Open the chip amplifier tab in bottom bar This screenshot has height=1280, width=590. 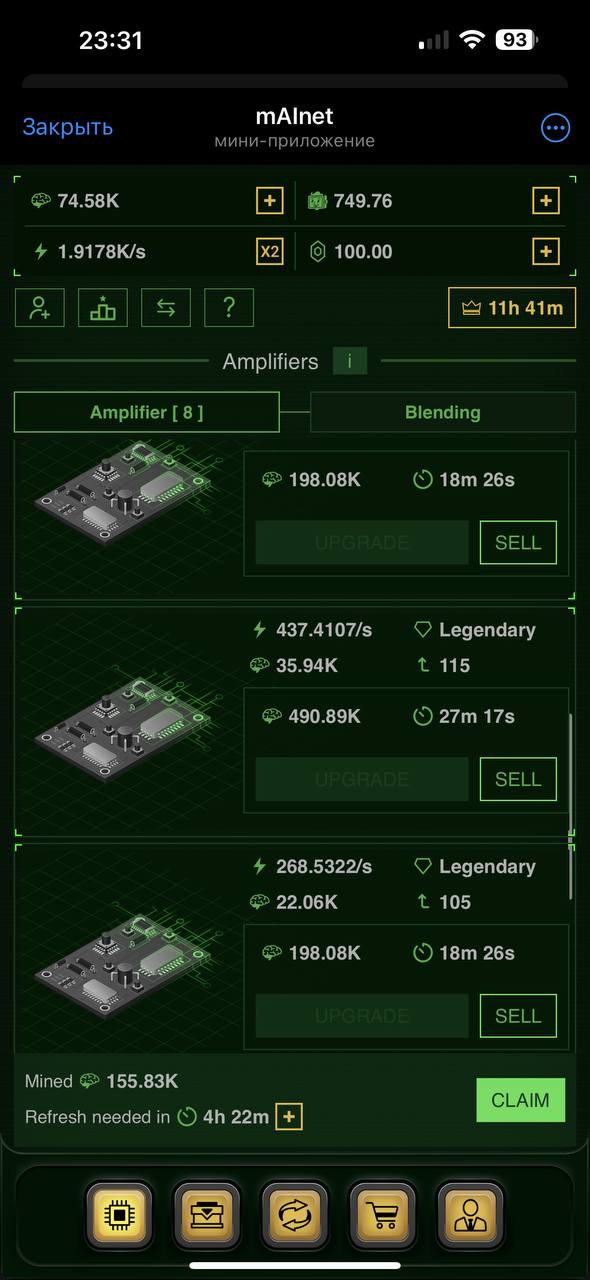pos(120,1215)
